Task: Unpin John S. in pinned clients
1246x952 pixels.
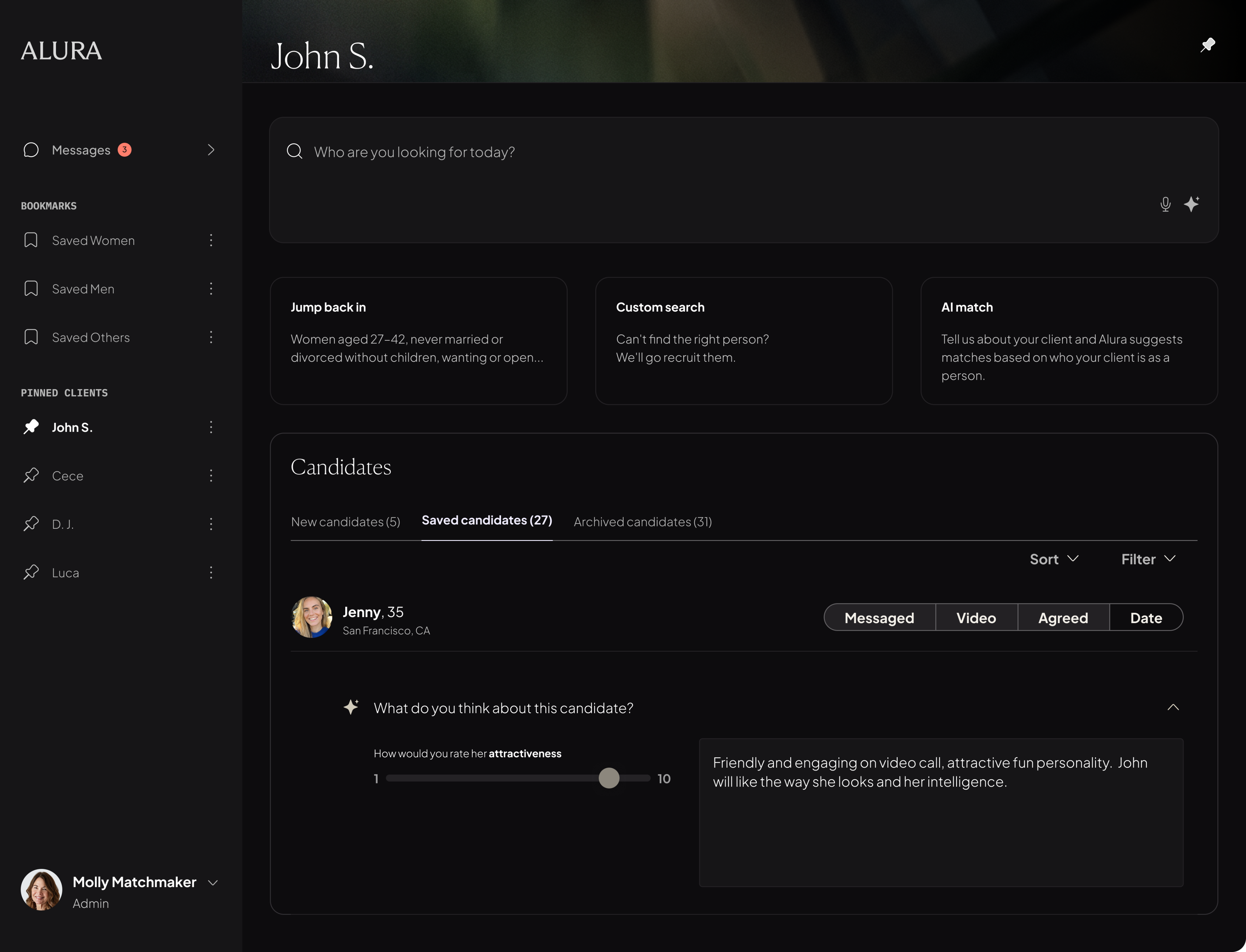Action: pos(31,427)
